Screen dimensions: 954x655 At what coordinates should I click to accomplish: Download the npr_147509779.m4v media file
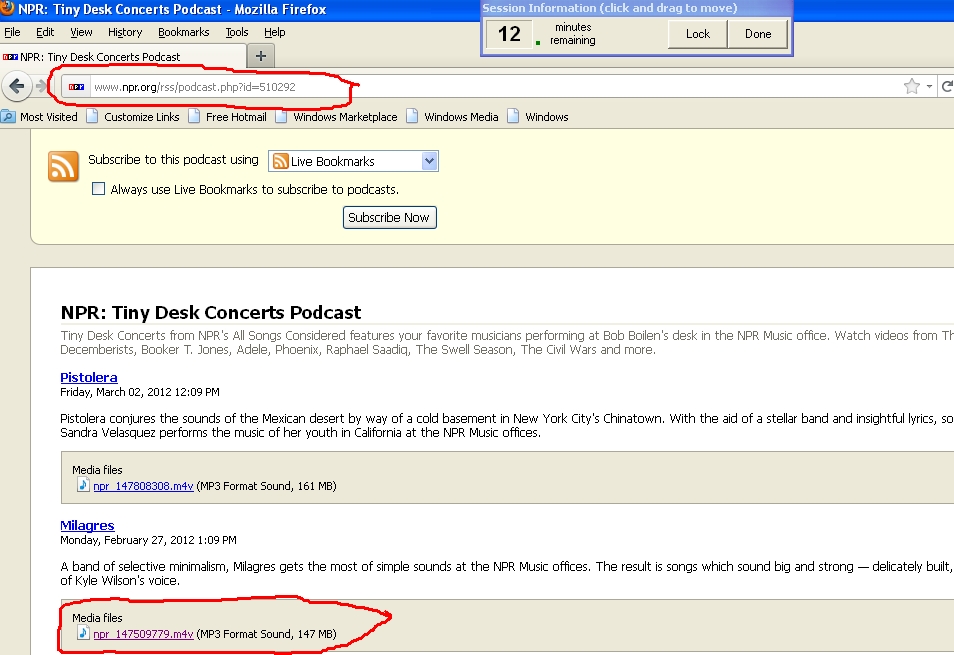pyautogui.click(x=143, y=634)
